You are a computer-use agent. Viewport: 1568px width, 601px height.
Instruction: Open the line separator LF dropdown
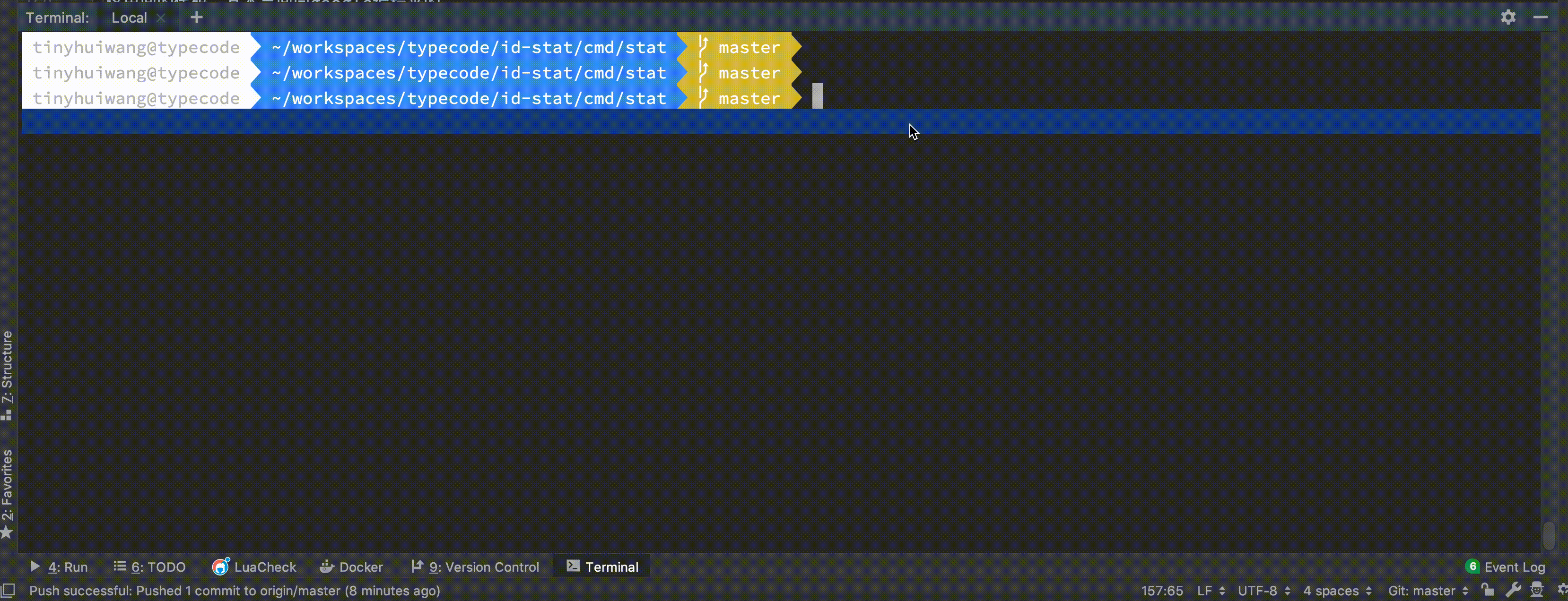pos(1210,590)
